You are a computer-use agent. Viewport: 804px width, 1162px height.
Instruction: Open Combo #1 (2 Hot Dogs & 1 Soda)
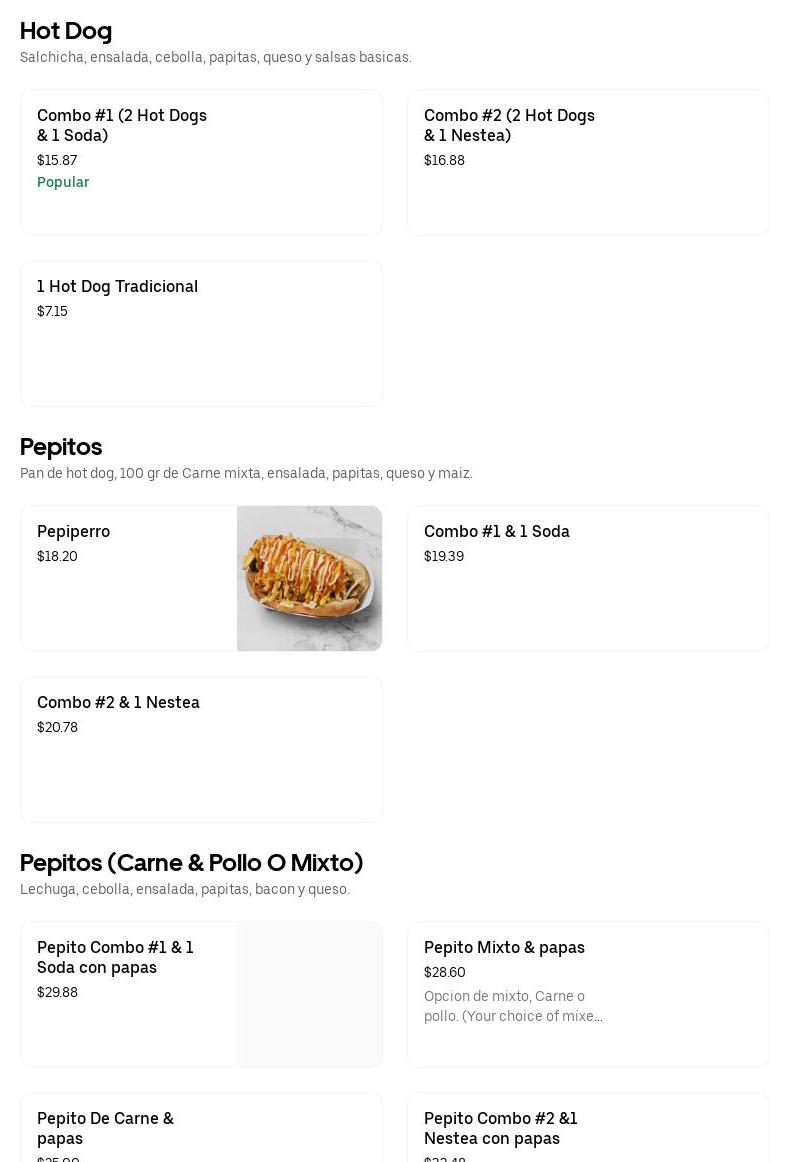(x=122, y=125)
